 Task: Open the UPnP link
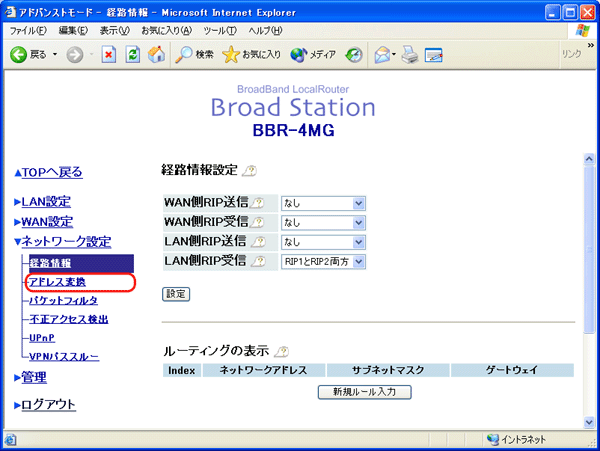pyautogui.click(x=42, y=338)
